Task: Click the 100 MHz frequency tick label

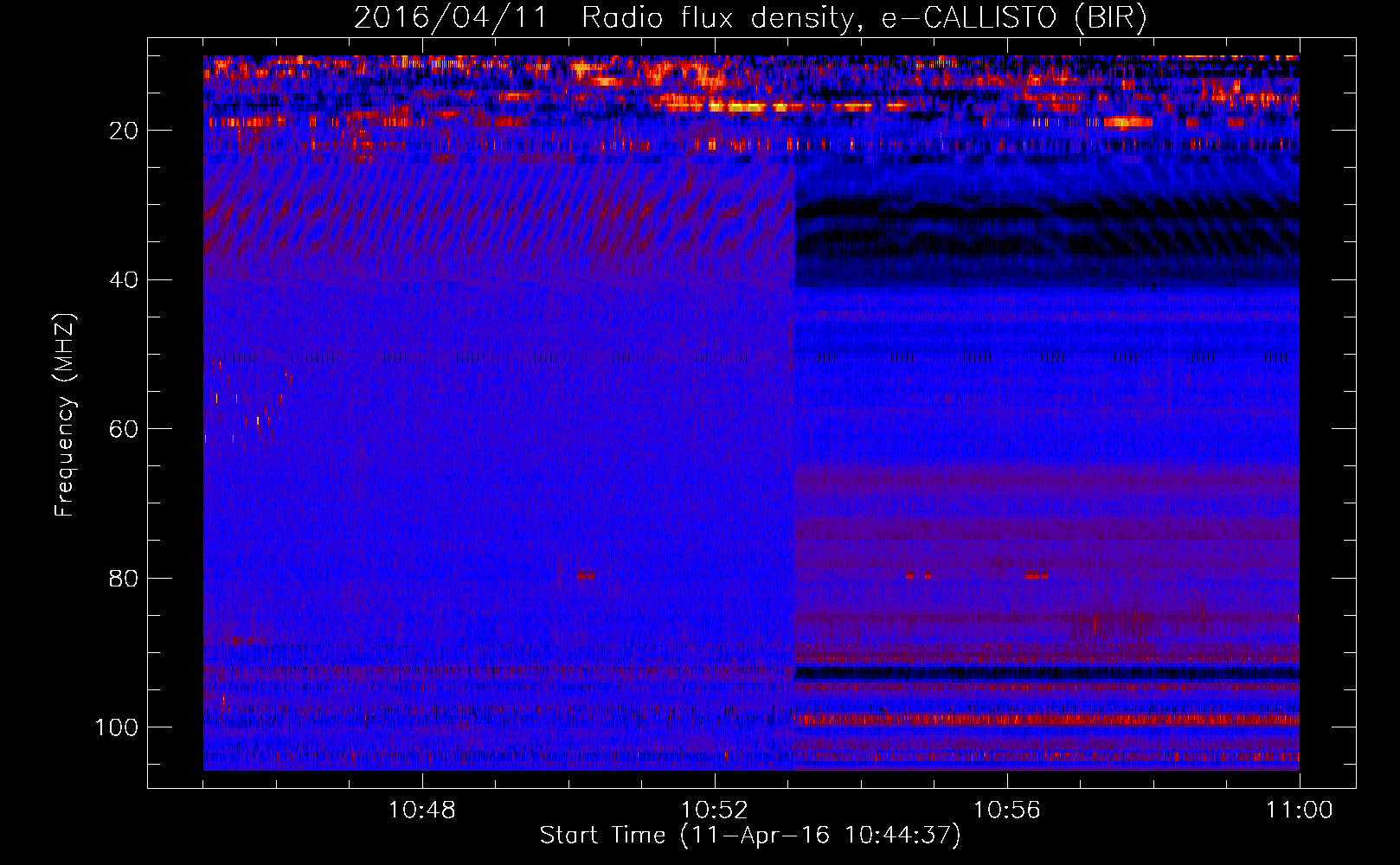Action: (118, 727)
